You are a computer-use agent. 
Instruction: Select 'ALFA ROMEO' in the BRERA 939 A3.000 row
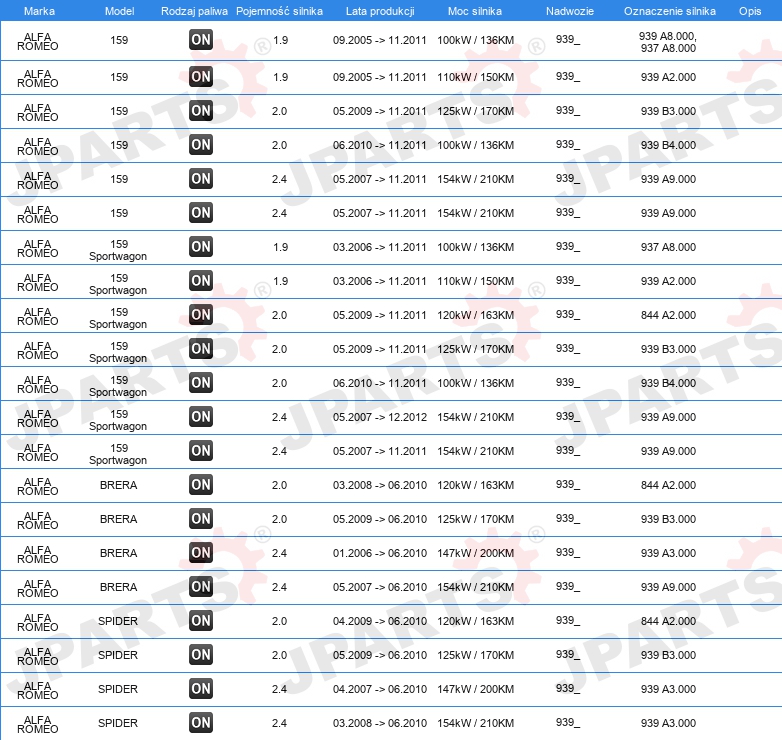(x=37, y=555)
